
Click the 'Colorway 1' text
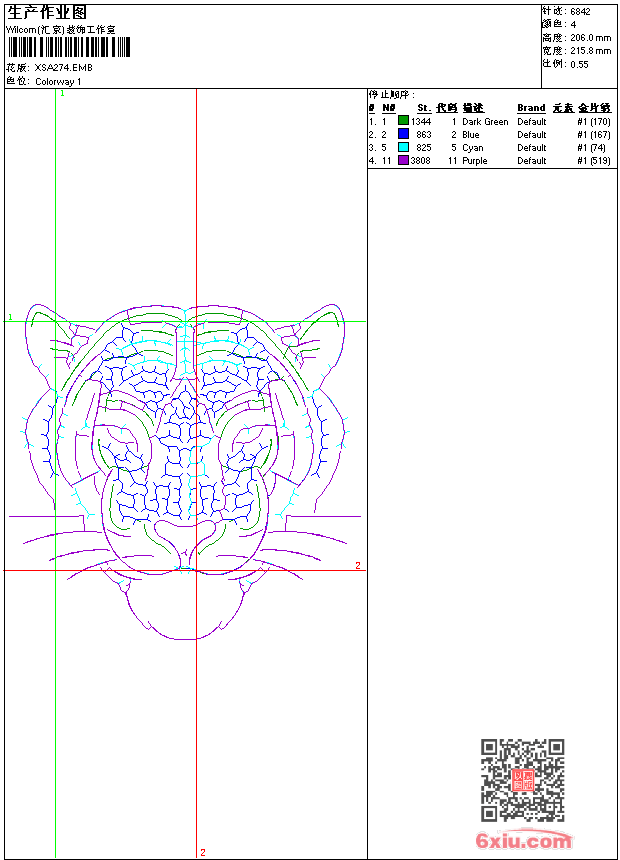(x=58, y=82)
